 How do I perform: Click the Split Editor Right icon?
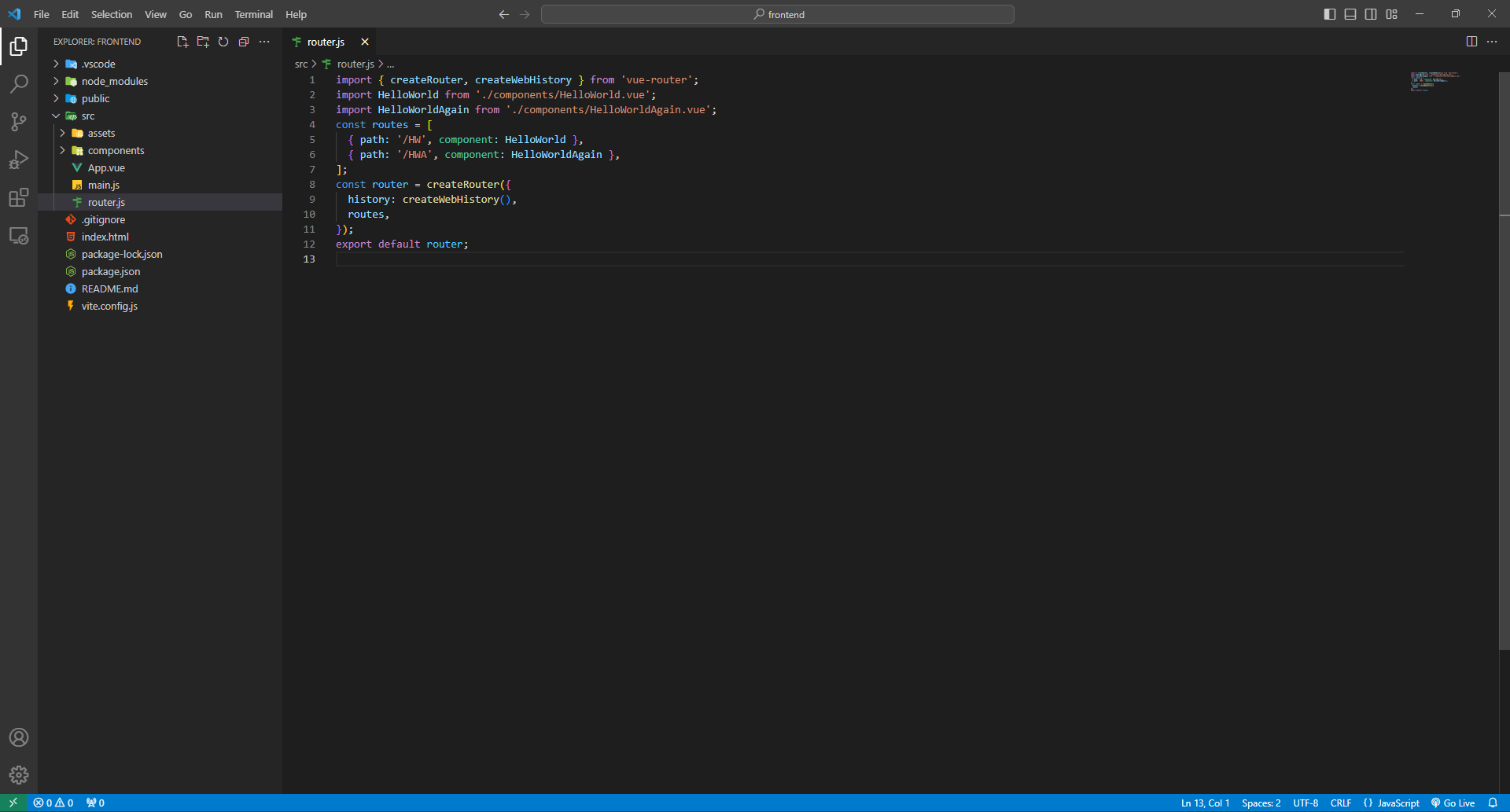[x=1471, y=42]
